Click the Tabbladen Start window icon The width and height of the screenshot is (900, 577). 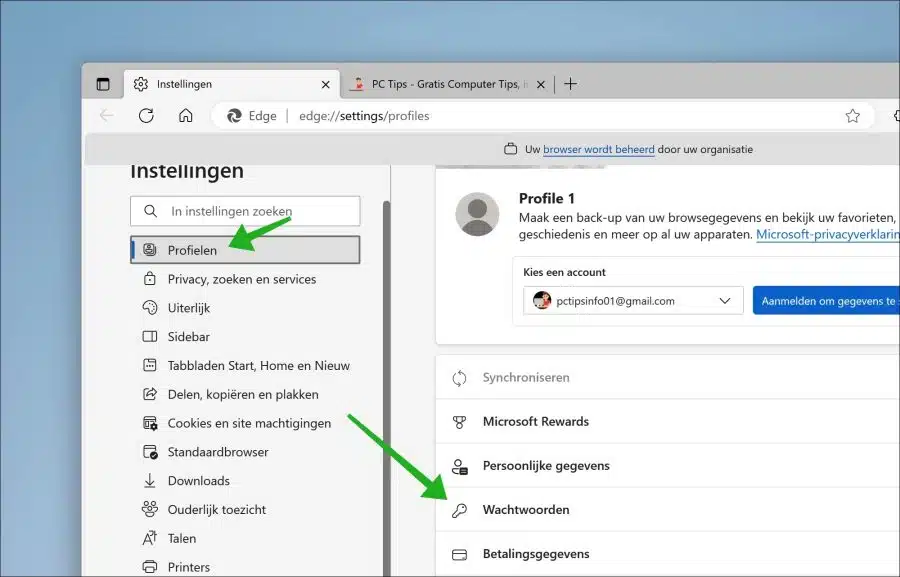tap(150, 365)
